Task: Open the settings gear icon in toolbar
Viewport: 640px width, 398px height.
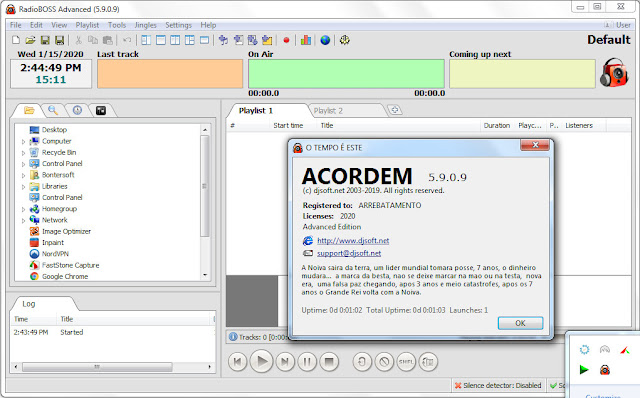Action: tap(344, 40)
